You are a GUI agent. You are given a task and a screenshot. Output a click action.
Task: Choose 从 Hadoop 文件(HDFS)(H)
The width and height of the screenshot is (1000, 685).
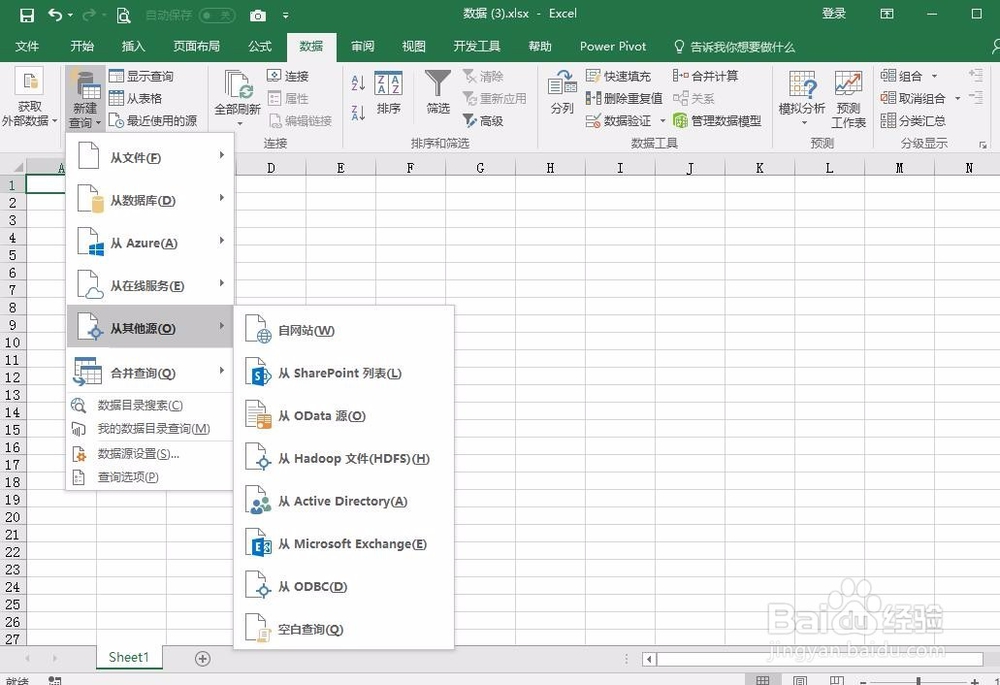tap(344, 459)
